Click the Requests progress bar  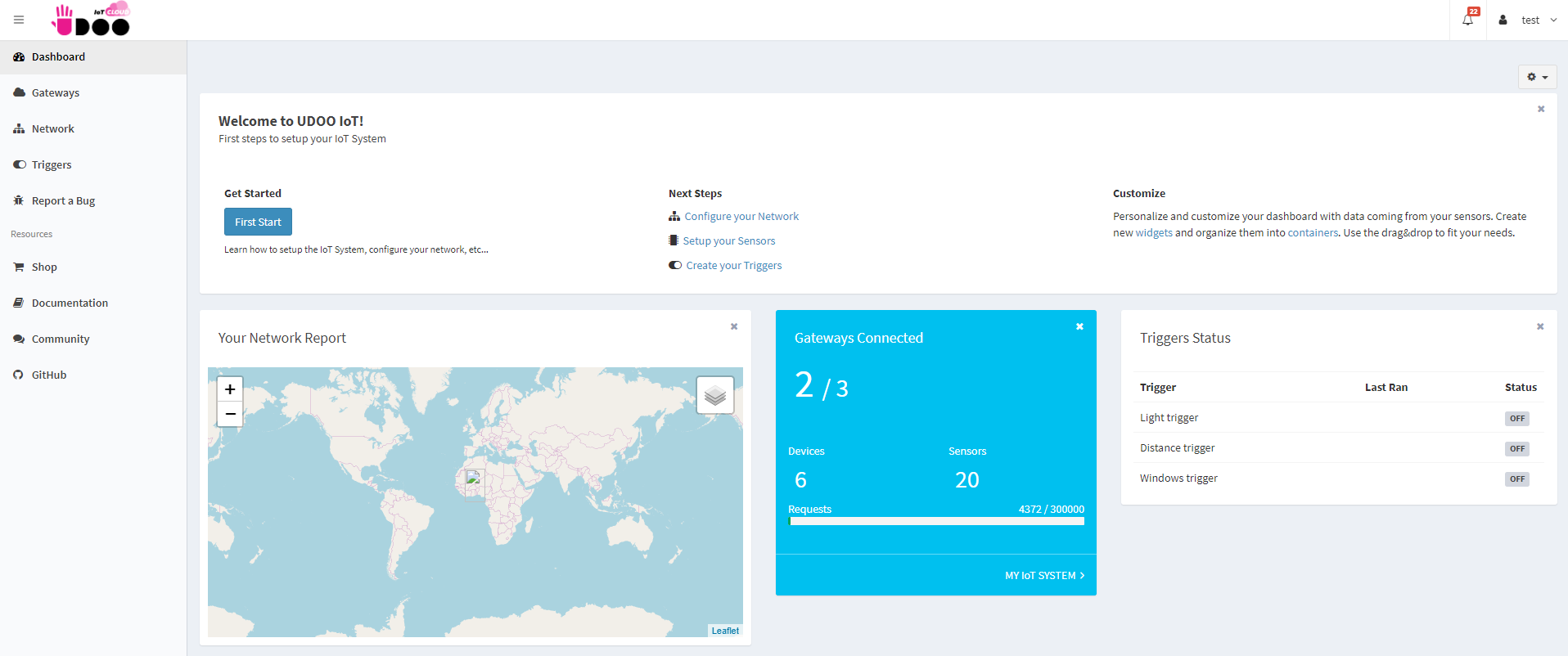[936, 521]
